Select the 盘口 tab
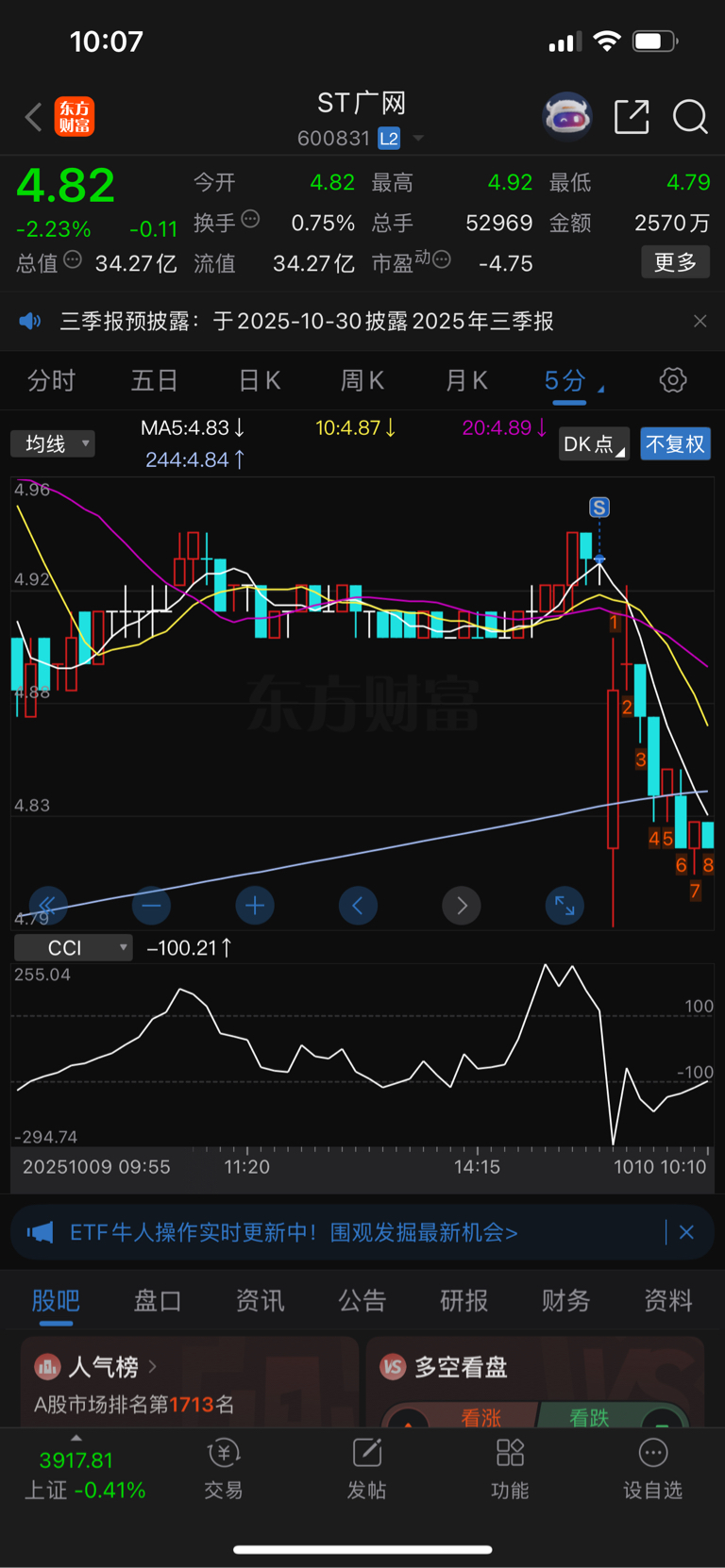725x1568 pixels. tap(158, 1301)
